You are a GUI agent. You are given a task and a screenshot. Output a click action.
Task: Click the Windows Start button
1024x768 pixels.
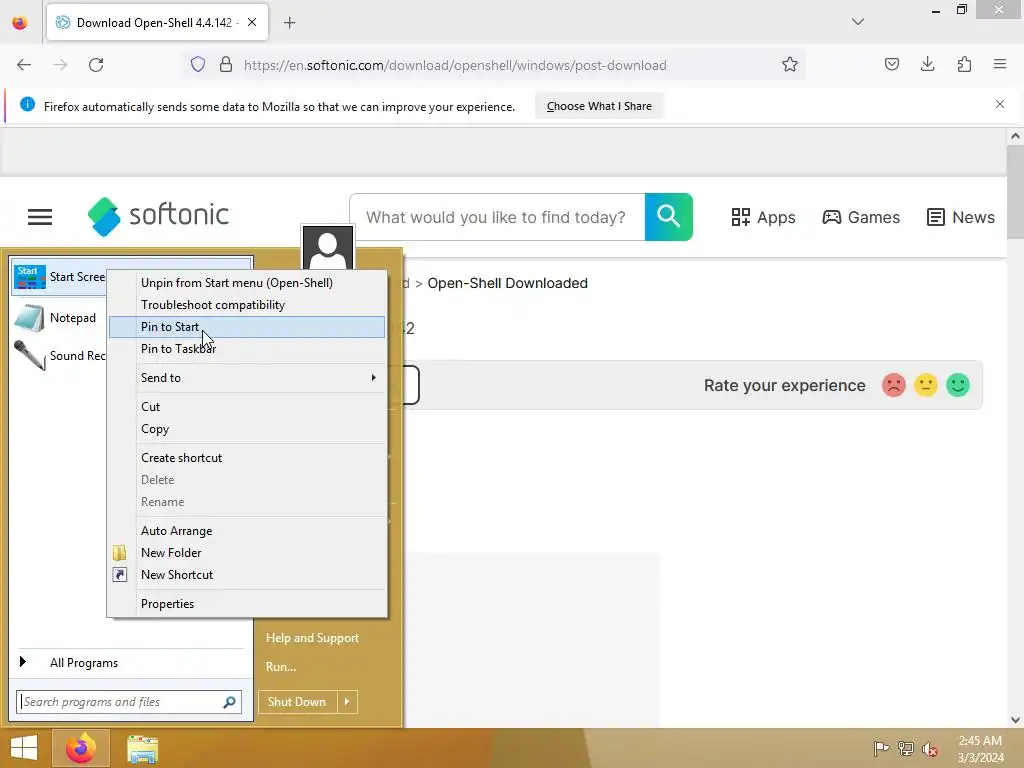[24, 748]
